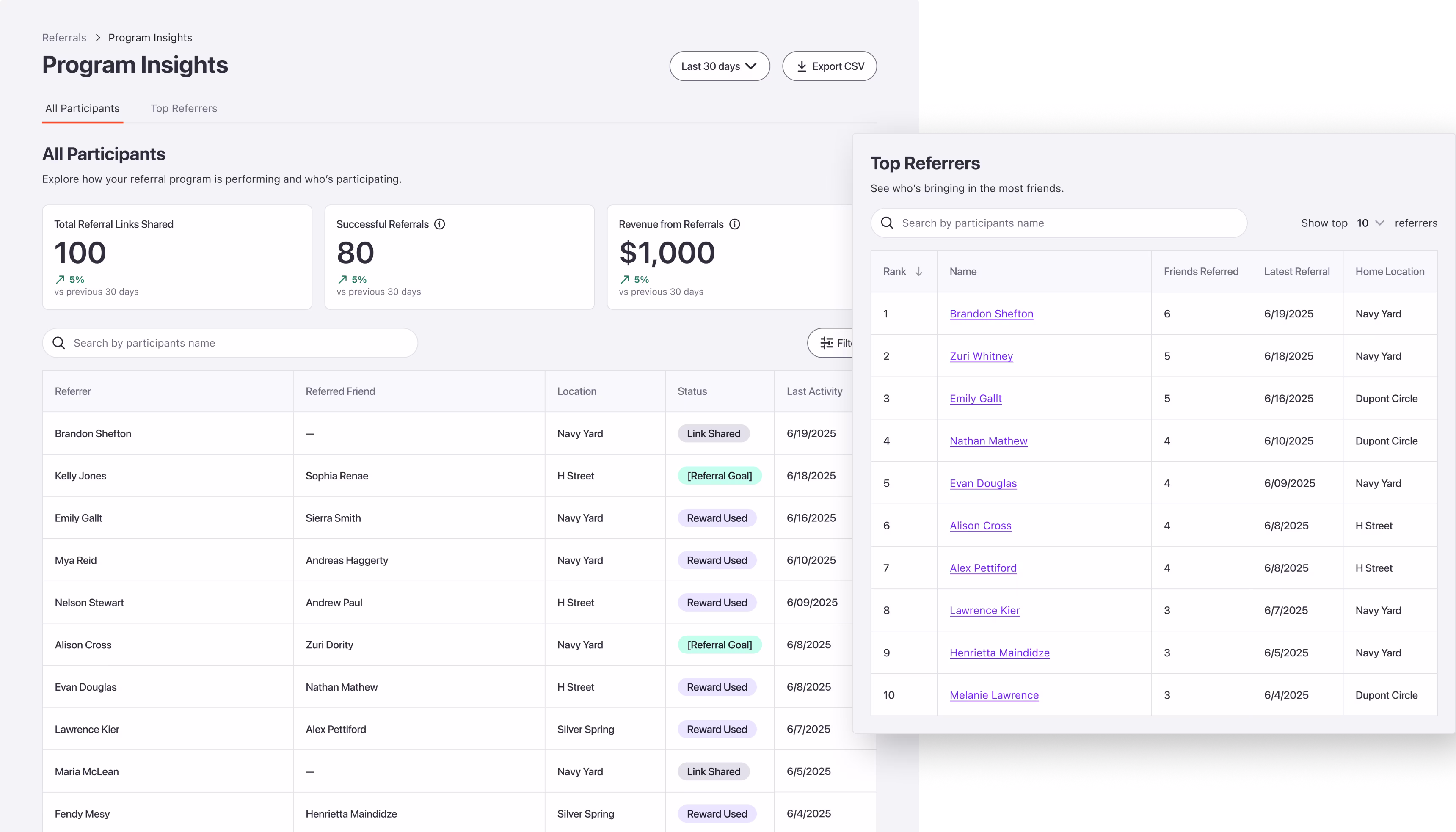
Task: Click the download icon inside Export CSV button
Action: 802,66
